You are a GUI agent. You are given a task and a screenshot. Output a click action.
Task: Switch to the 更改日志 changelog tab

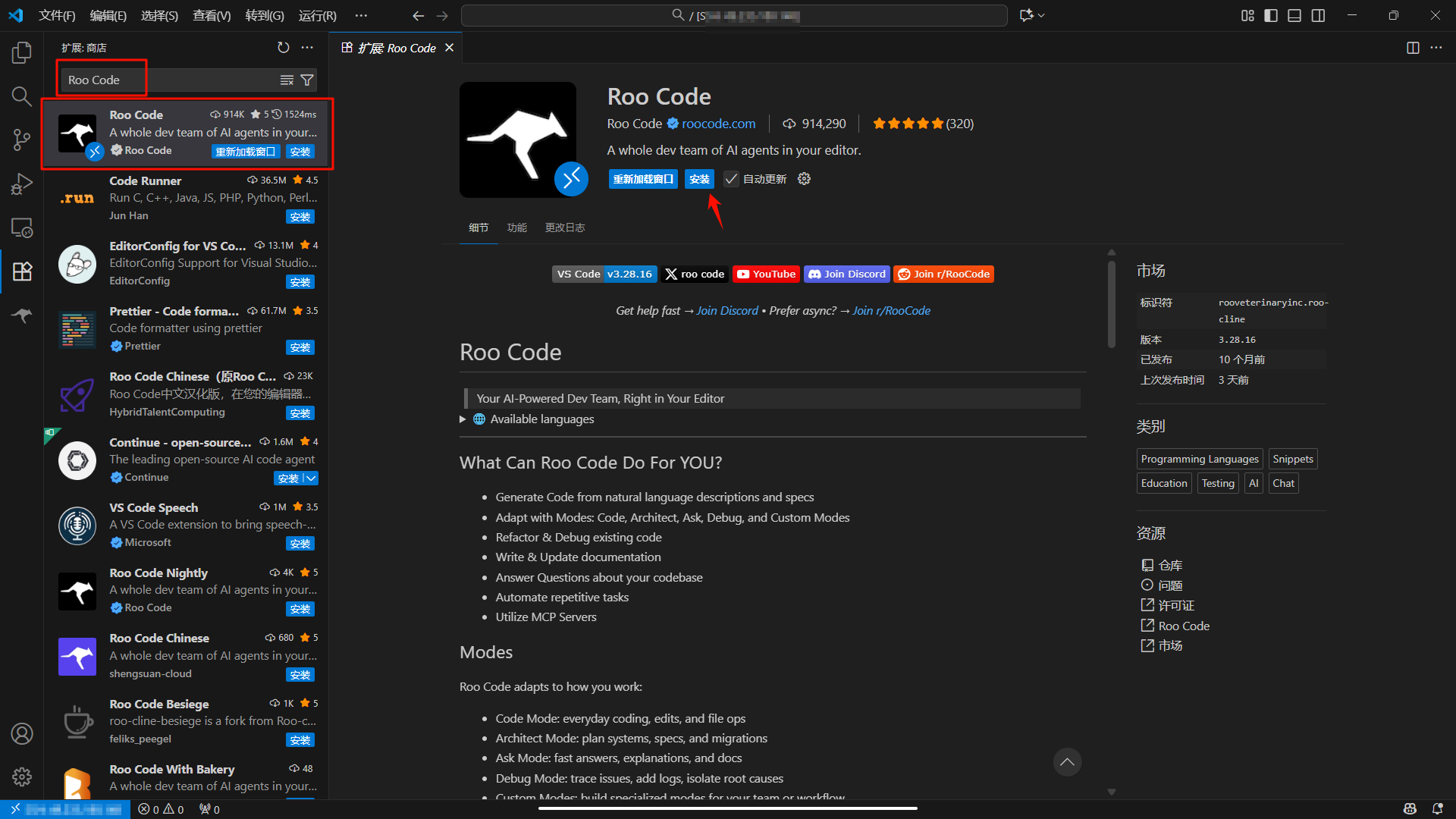click(x=564, y=227)
